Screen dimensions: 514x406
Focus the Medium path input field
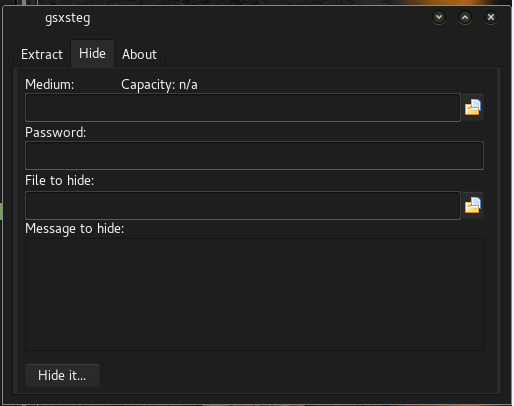[x=243, y=108]
